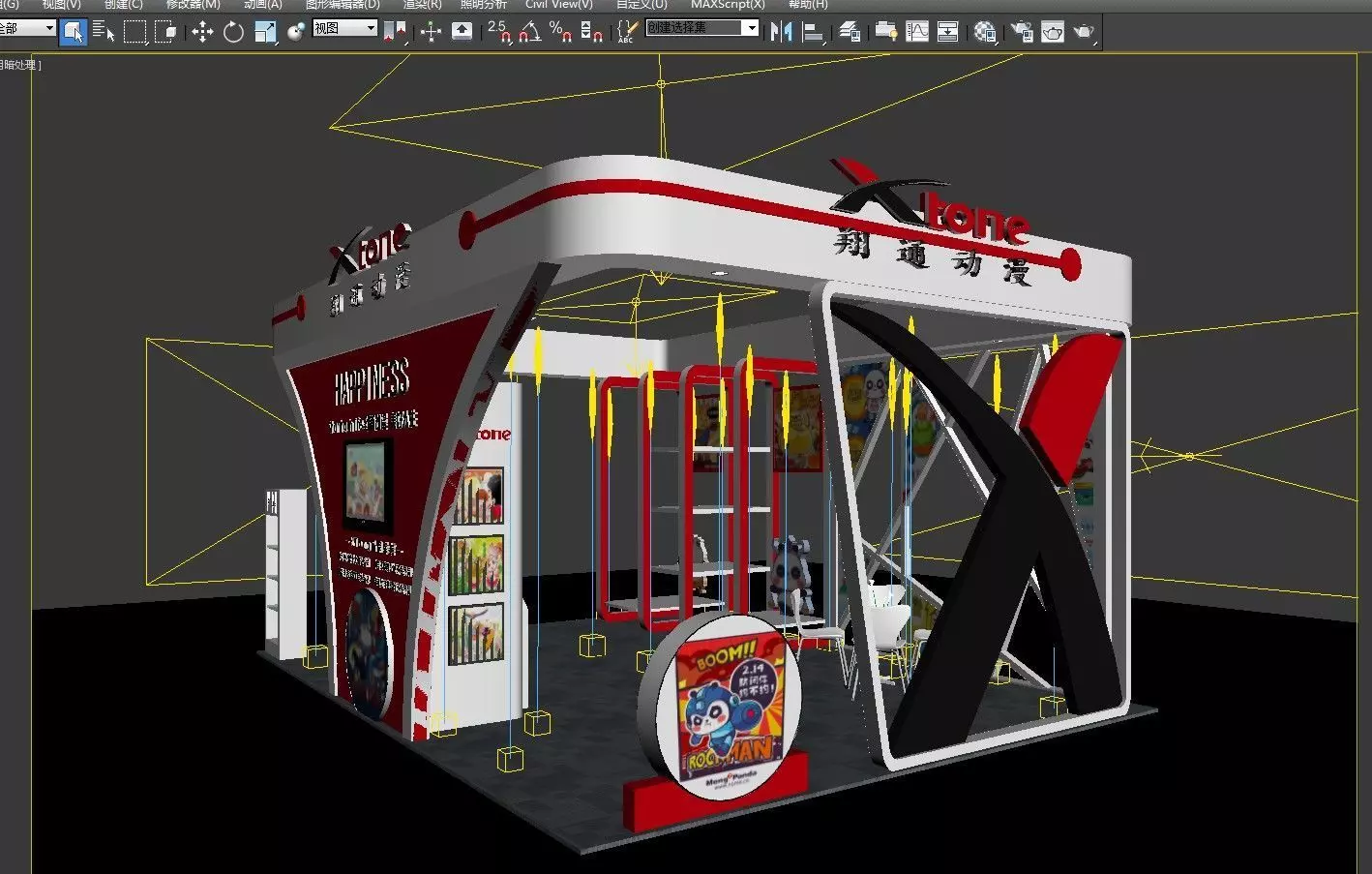The image size is (1372, 874).
Task: Open the selection filter dropdown
Action: (27, 28)
